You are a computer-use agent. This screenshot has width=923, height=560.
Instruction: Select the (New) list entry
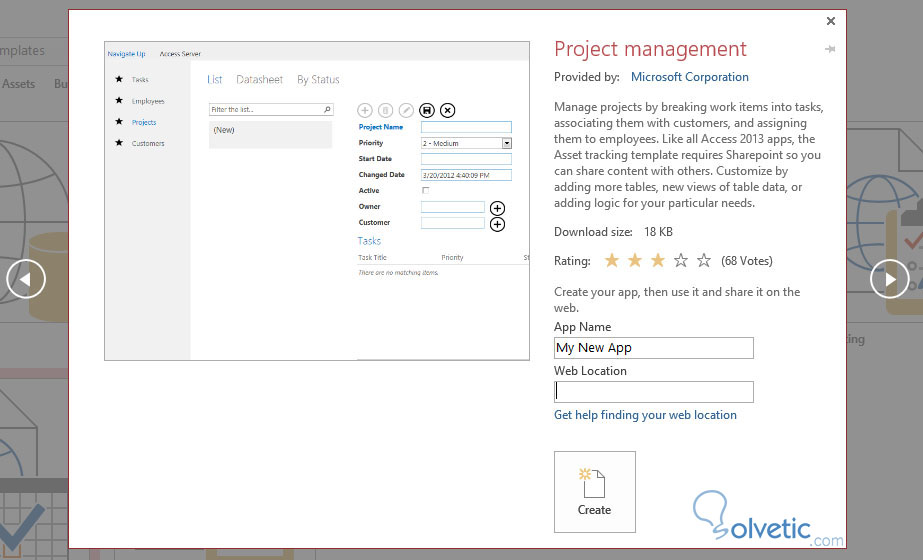point(270,134)
